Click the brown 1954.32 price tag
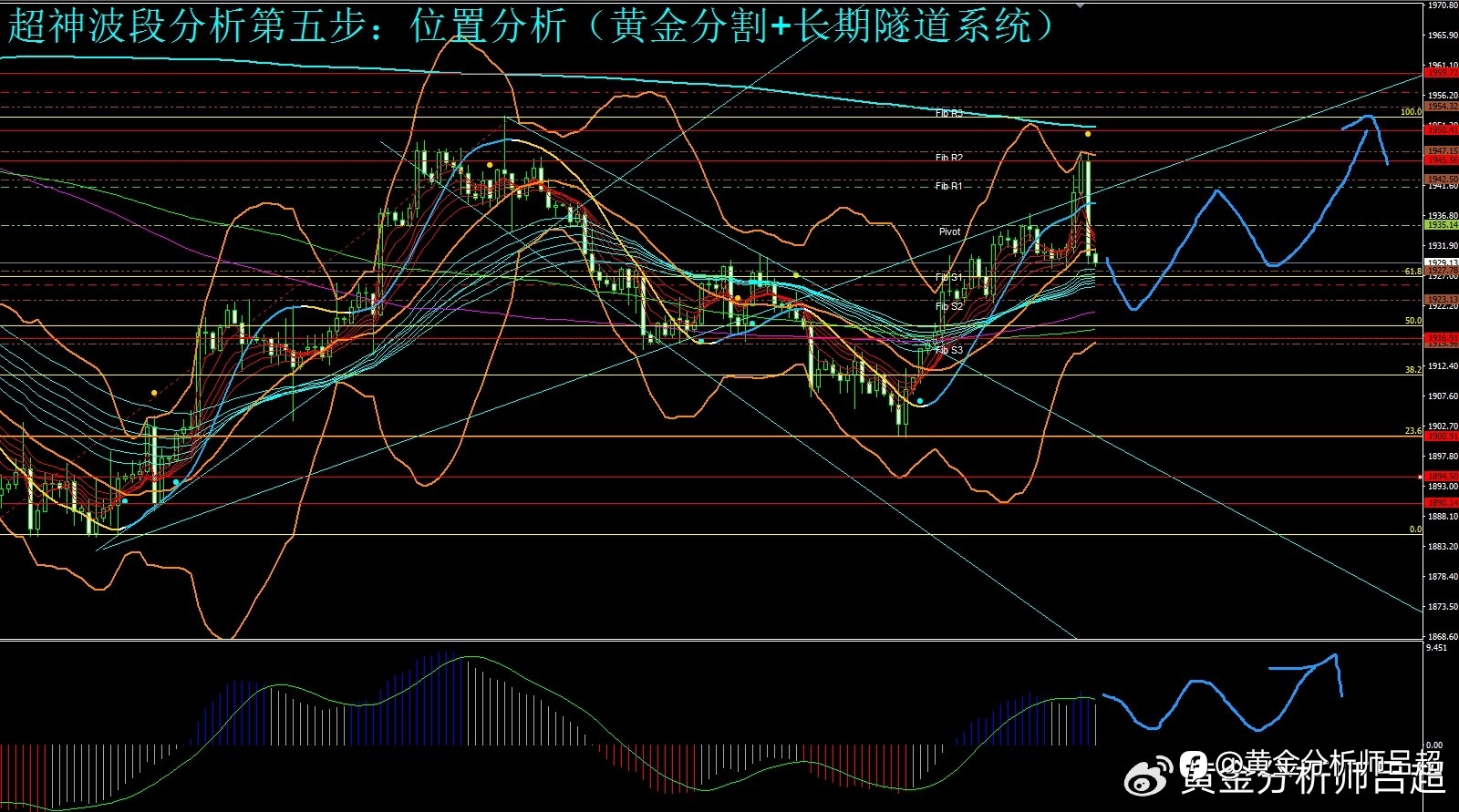This screenshot has height=812, width=1459. point(1442,107)
